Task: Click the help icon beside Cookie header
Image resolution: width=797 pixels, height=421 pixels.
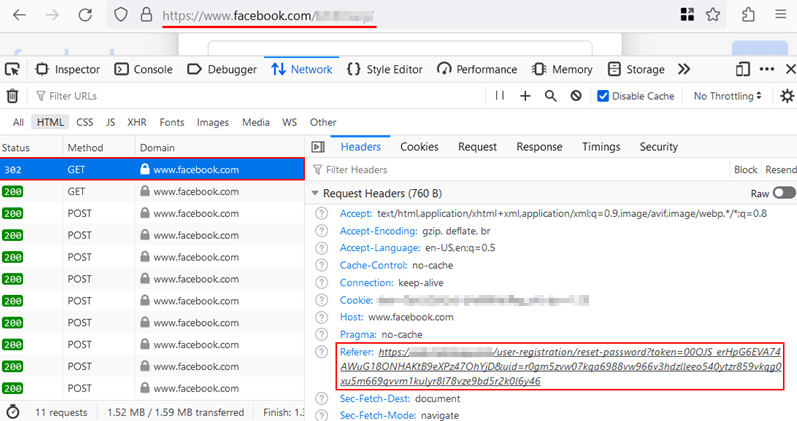Action: (x=321, y=300)
